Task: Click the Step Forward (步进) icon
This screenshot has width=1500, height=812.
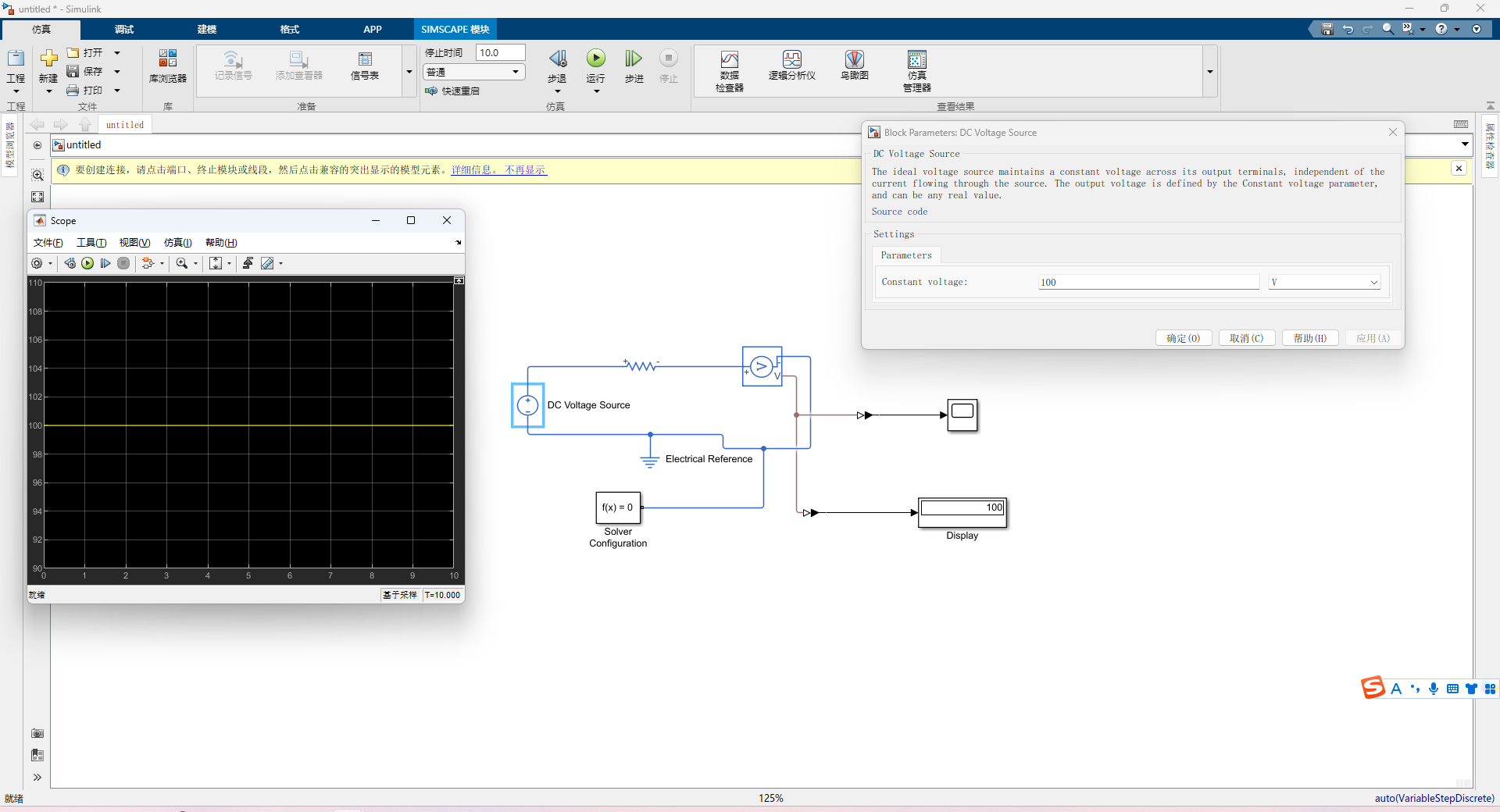Action: 634,59
